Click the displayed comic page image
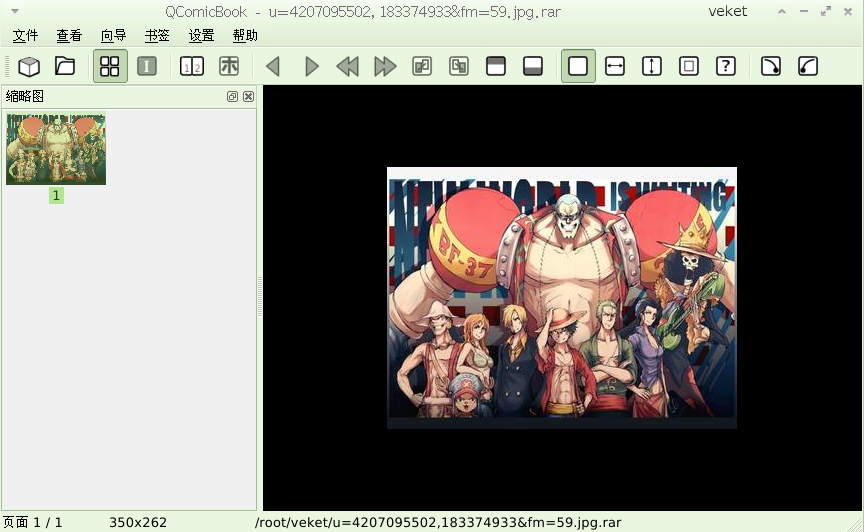The height and width of the screenshot is (532, 864). pyautogui.click(x=562, y=298)
